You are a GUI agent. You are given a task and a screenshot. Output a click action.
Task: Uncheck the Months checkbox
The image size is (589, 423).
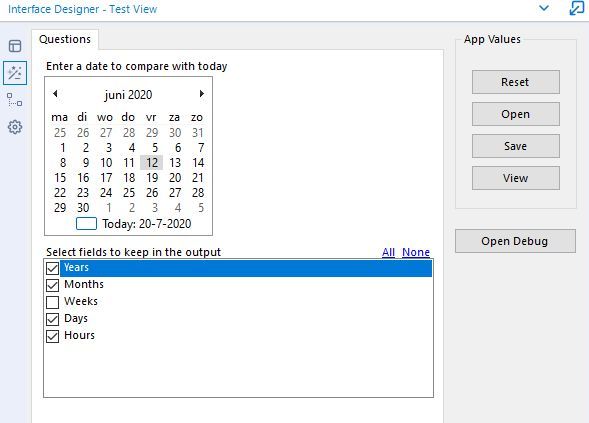pyautogui.click(x=53, y=285)
